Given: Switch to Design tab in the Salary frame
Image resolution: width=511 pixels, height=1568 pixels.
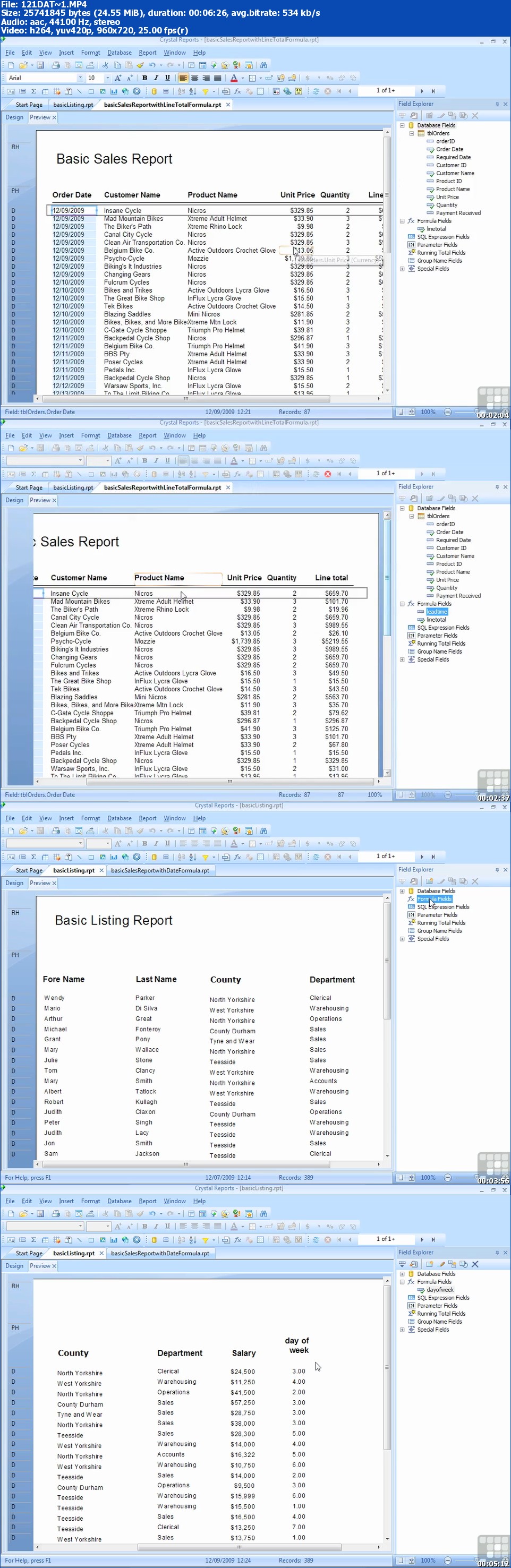Looking at the screenshot, I should (15, 1266).
